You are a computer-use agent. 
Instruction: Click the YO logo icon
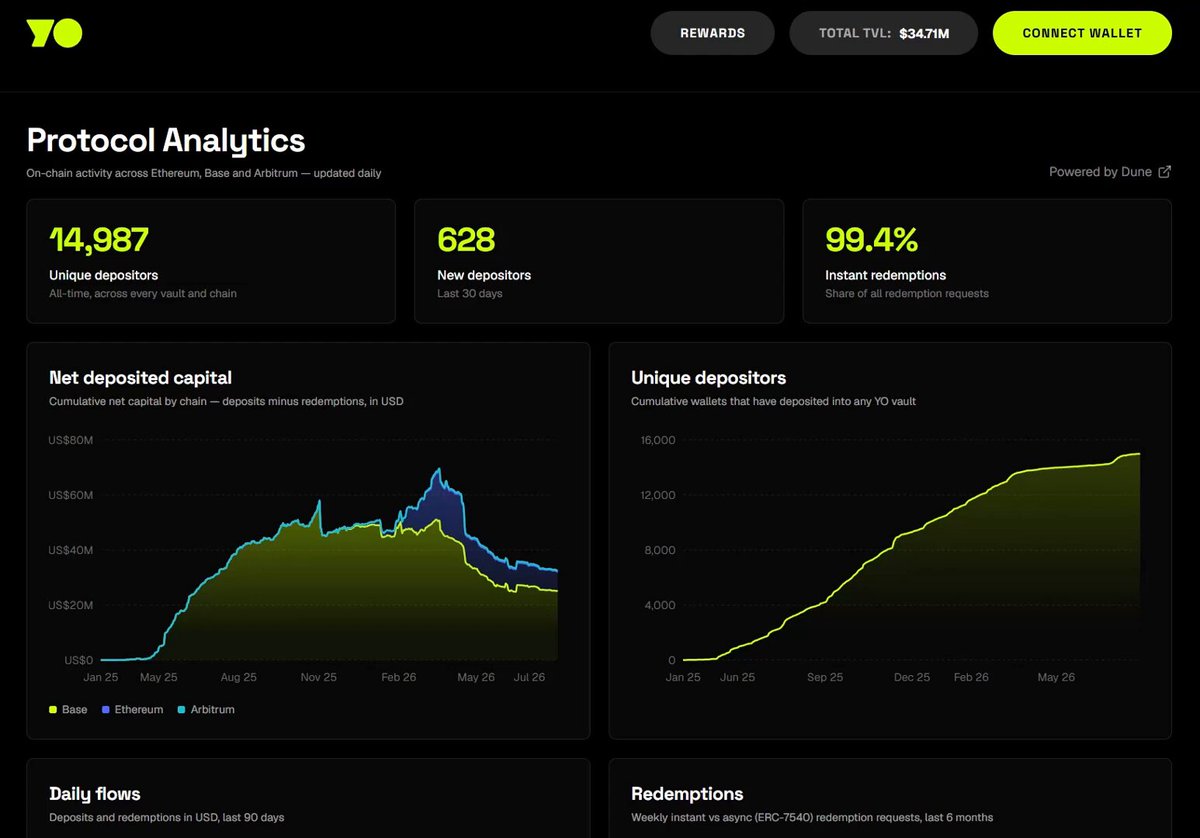point(55,33)
